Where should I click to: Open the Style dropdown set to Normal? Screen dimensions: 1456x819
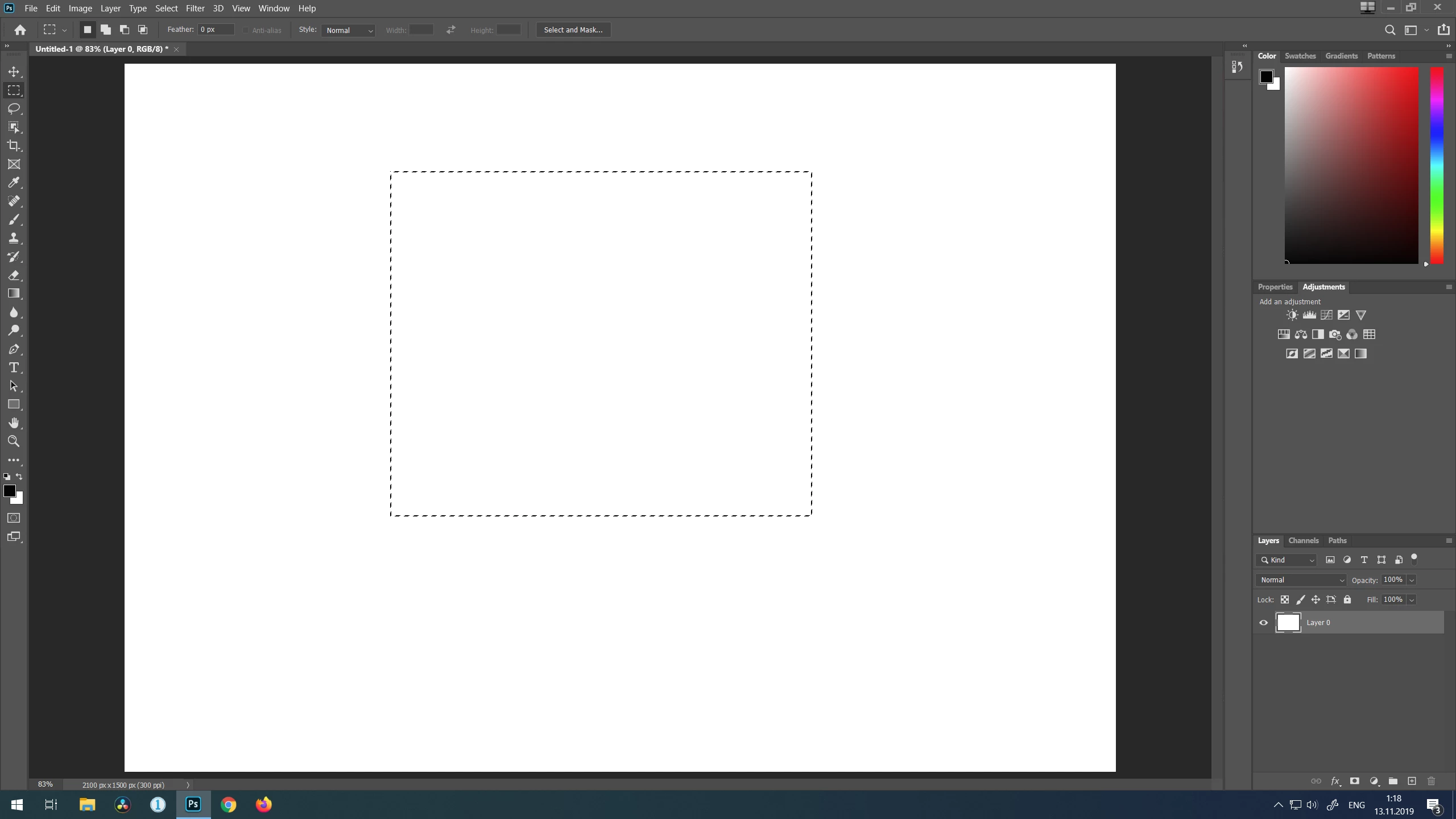pyautogui.click(x=348, y=30)
